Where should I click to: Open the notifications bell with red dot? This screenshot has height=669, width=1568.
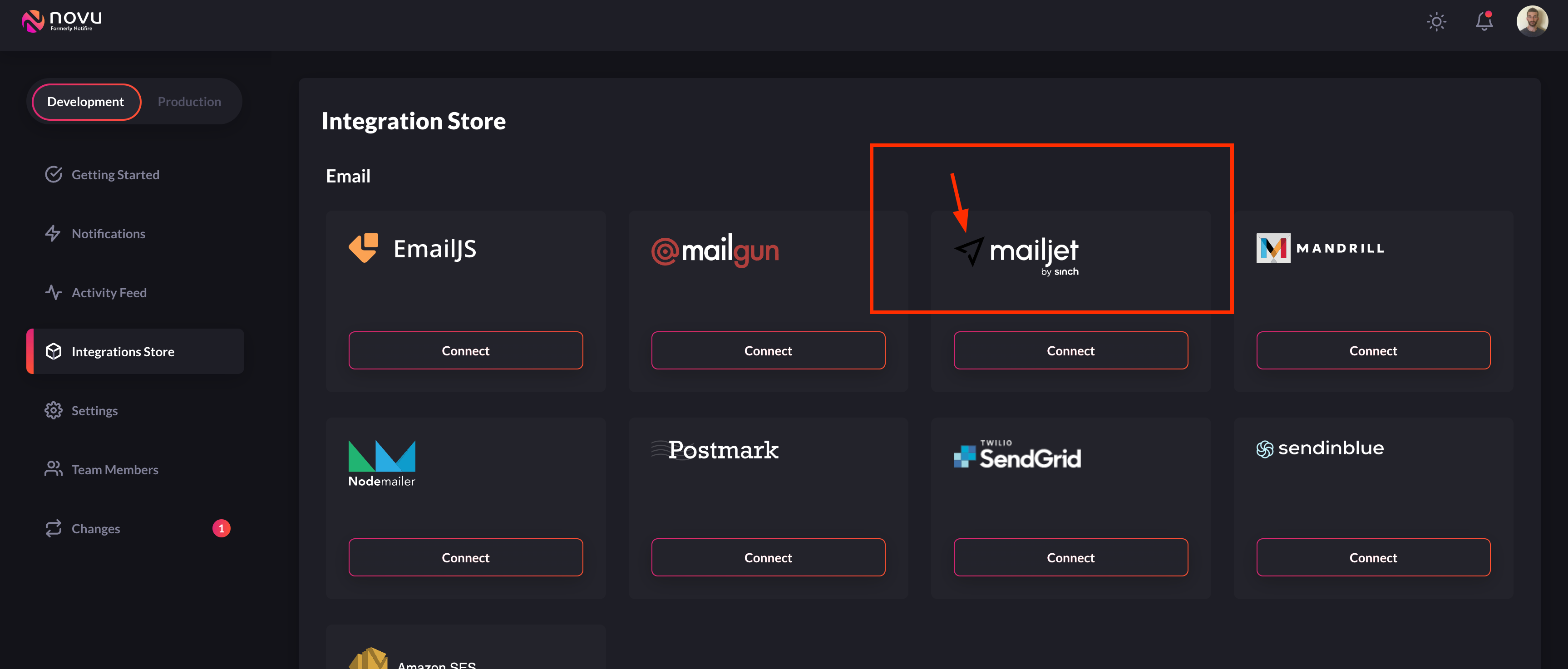(1484, 21)
